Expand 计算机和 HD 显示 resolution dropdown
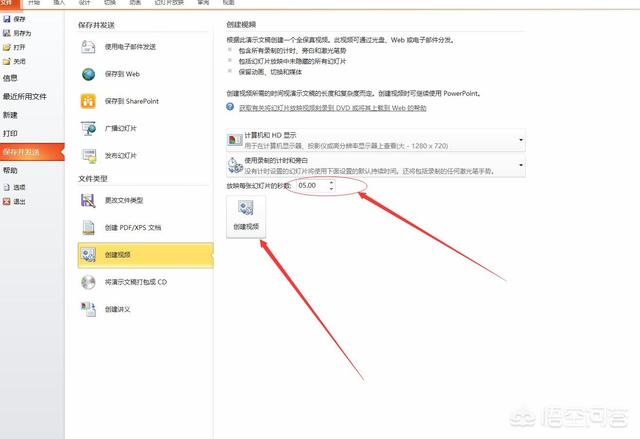Screen dimensions: 640x439 pos(520,141)
